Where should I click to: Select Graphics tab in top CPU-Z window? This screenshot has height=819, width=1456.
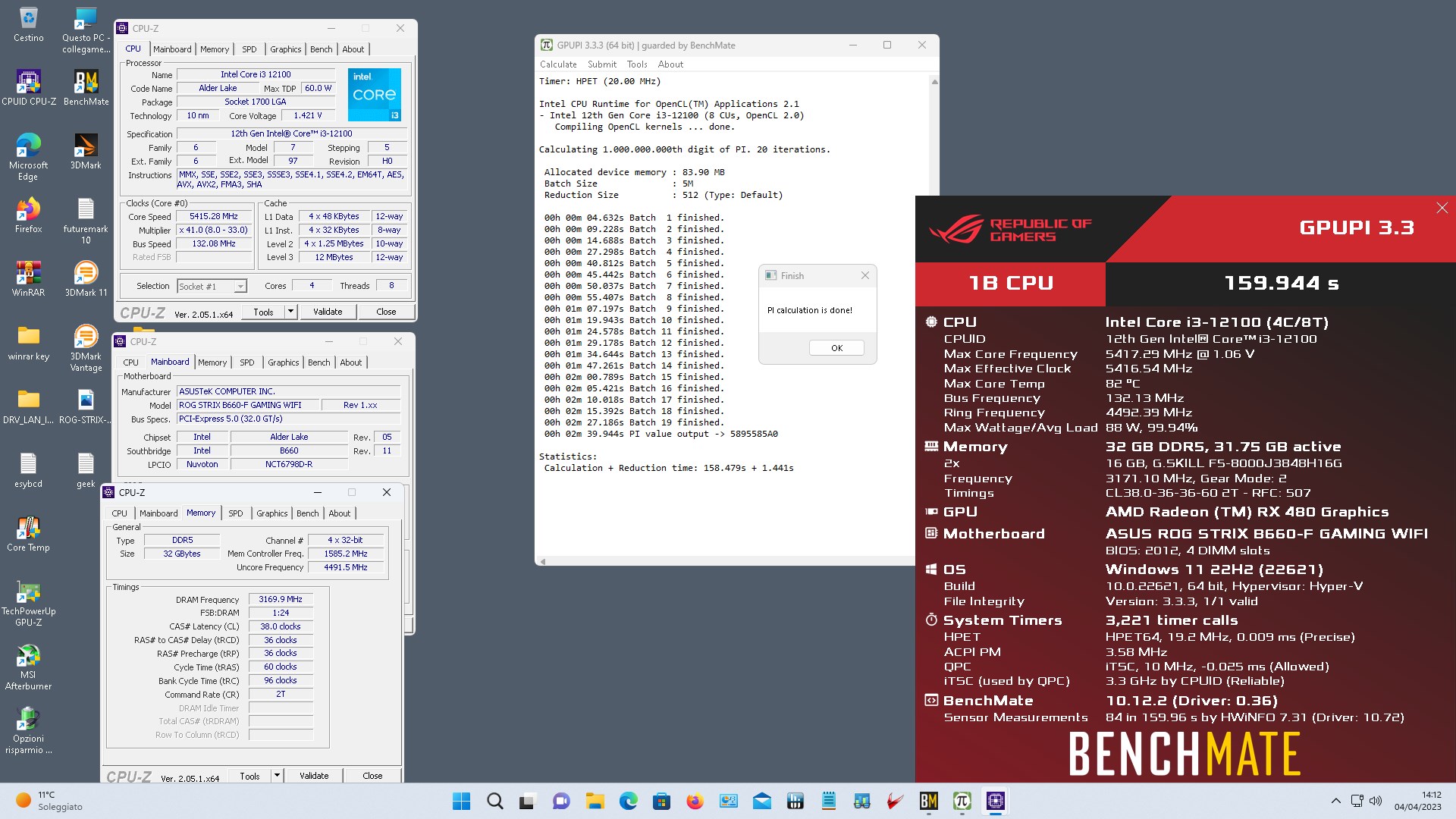(x=286, y=49)
